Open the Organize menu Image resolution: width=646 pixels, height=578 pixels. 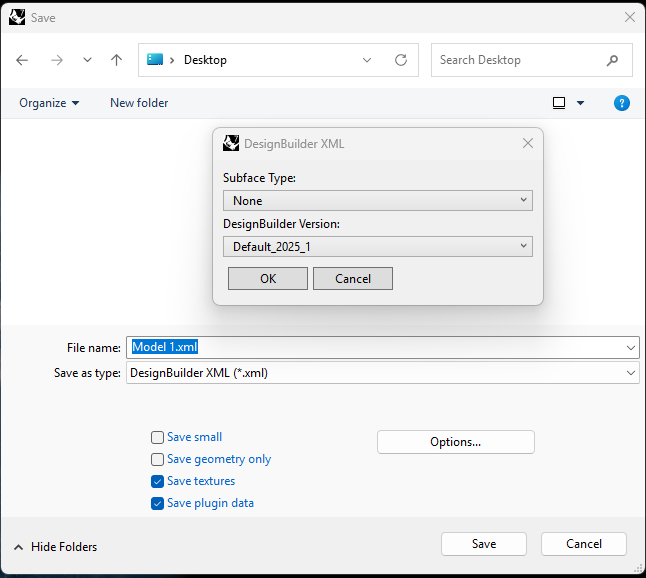(48, 103)
